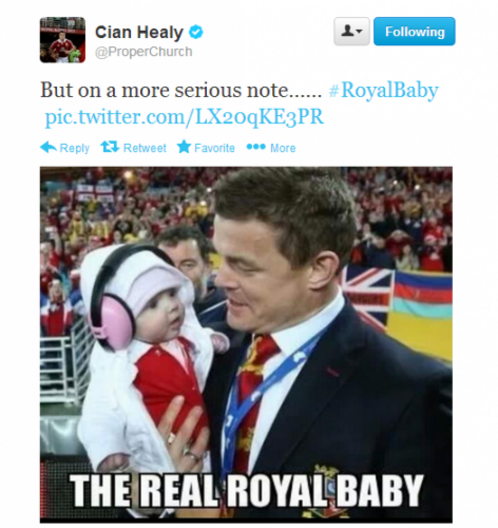Click the three-dot More icon
The width and height of the screenshot is (498, 528).
(x=256, y=147)
